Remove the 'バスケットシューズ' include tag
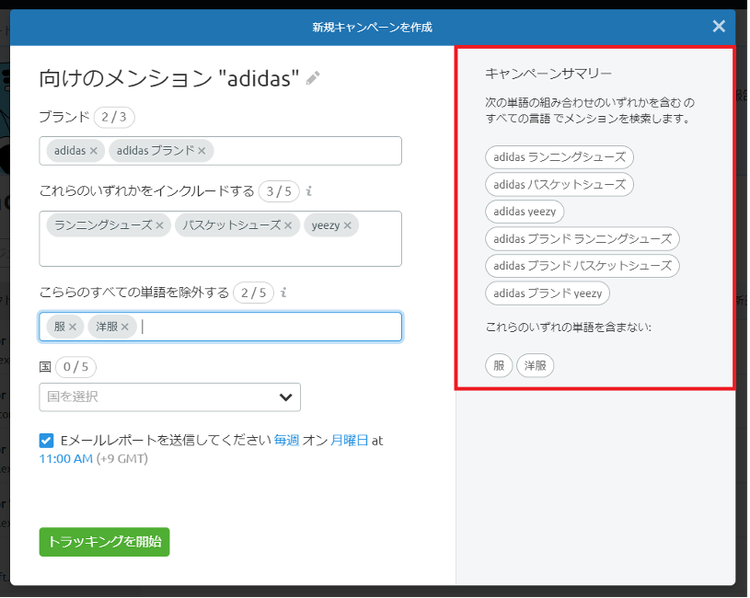The height and width of the screenshot is (598, 750). click(288, 225)
